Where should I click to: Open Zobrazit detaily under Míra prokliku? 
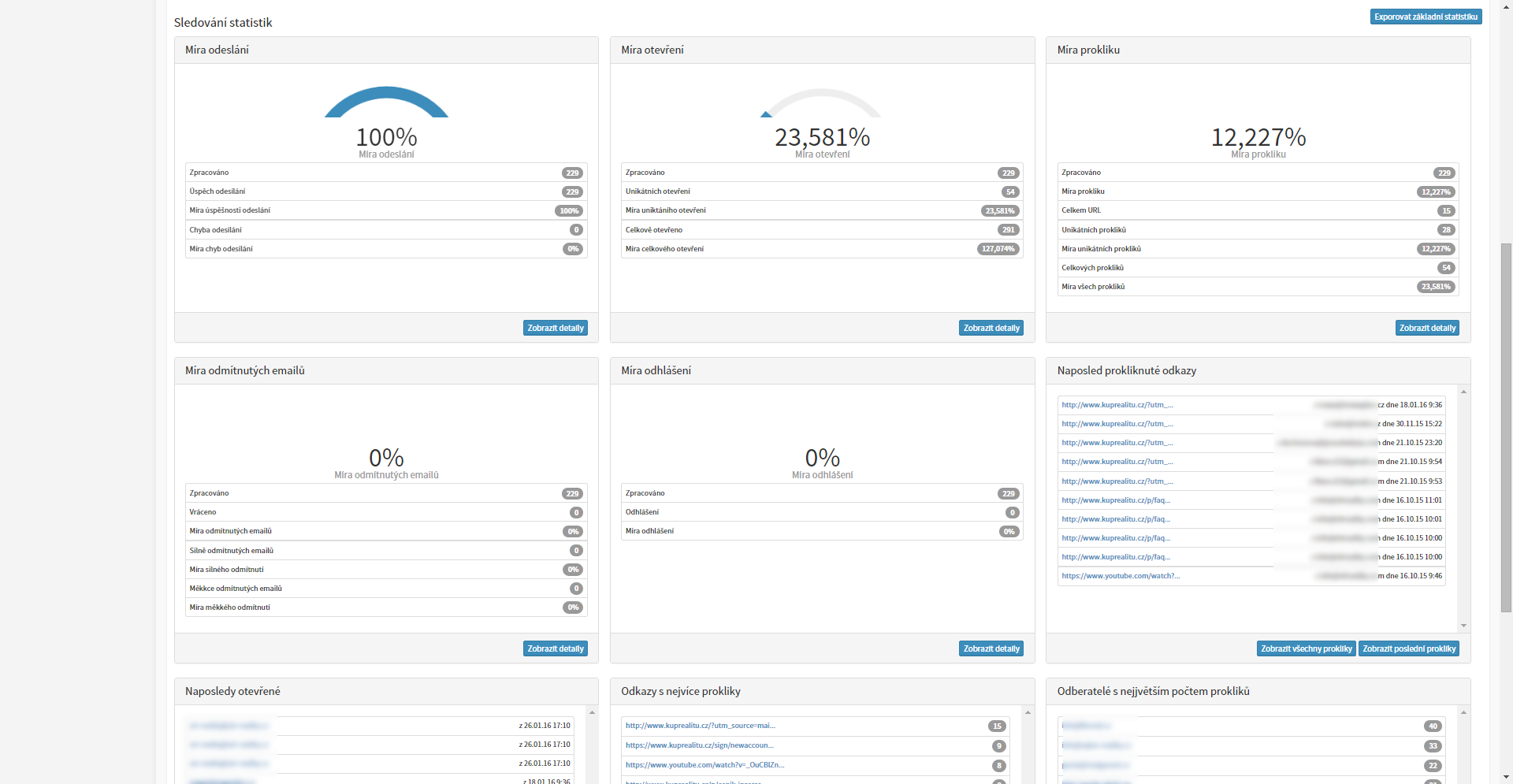click(x=1427, y=328)
